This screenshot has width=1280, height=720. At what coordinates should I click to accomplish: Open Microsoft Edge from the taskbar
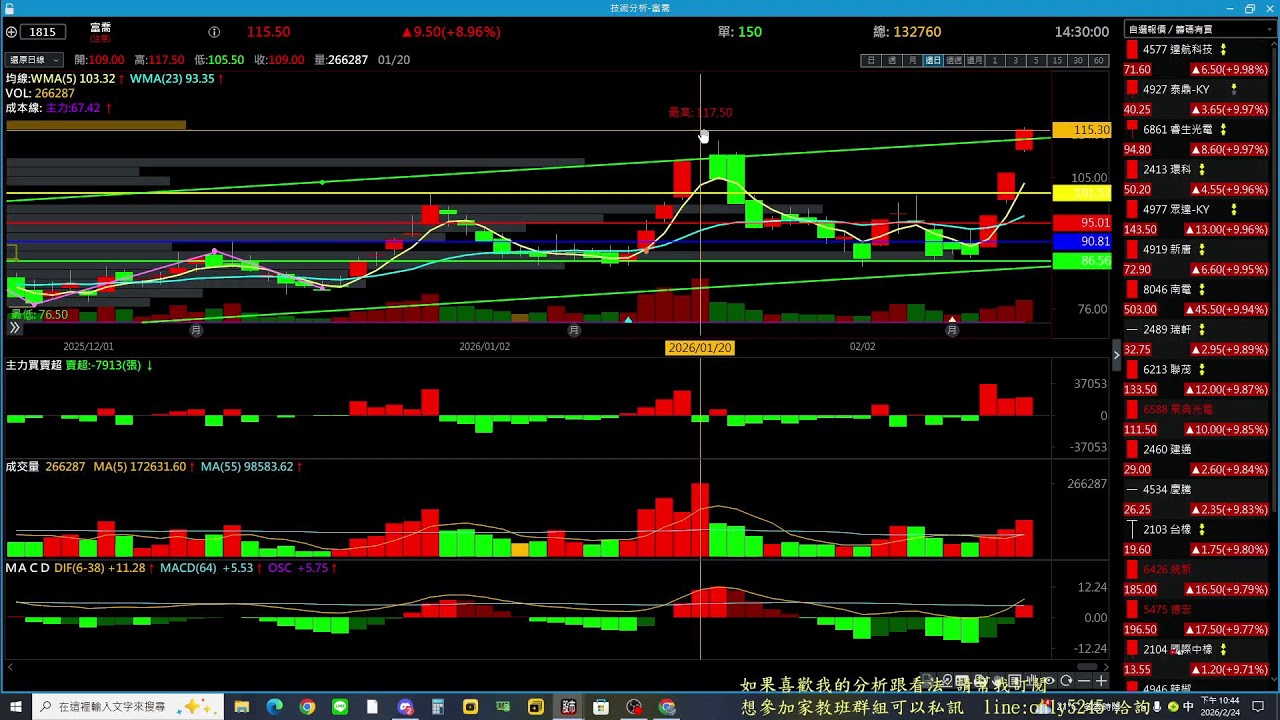274,707
